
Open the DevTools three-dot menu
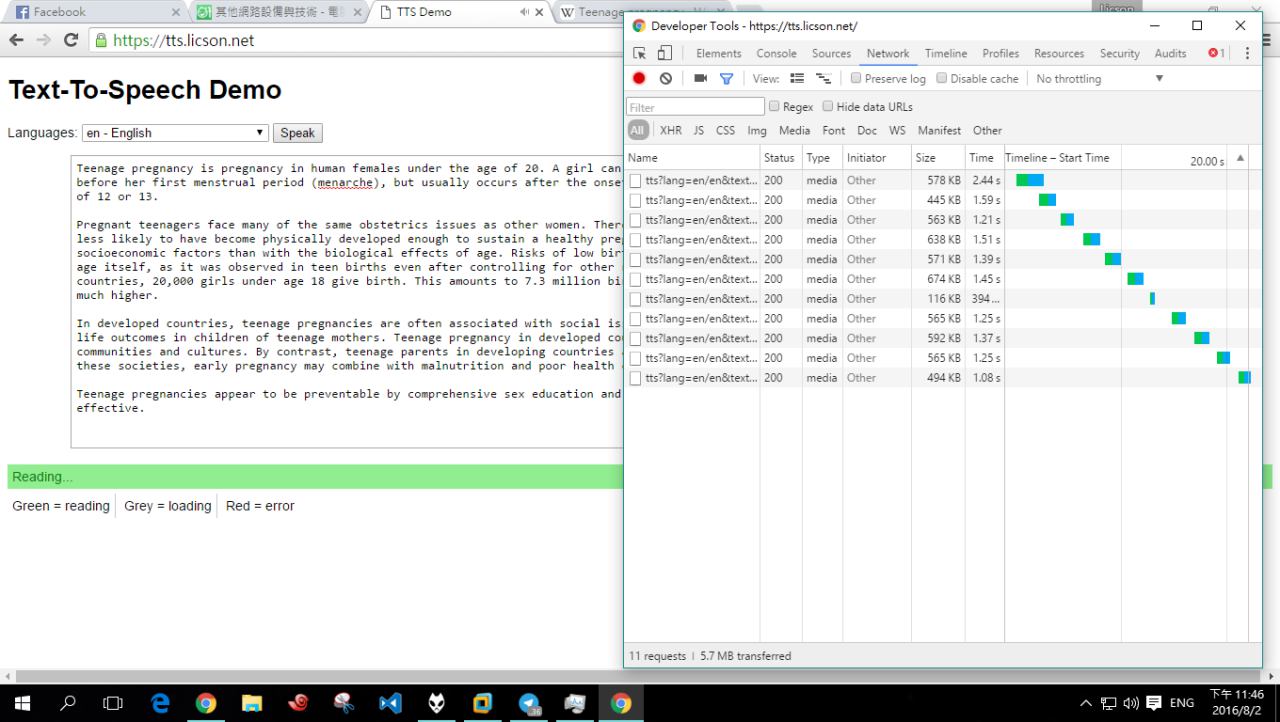1247,54
